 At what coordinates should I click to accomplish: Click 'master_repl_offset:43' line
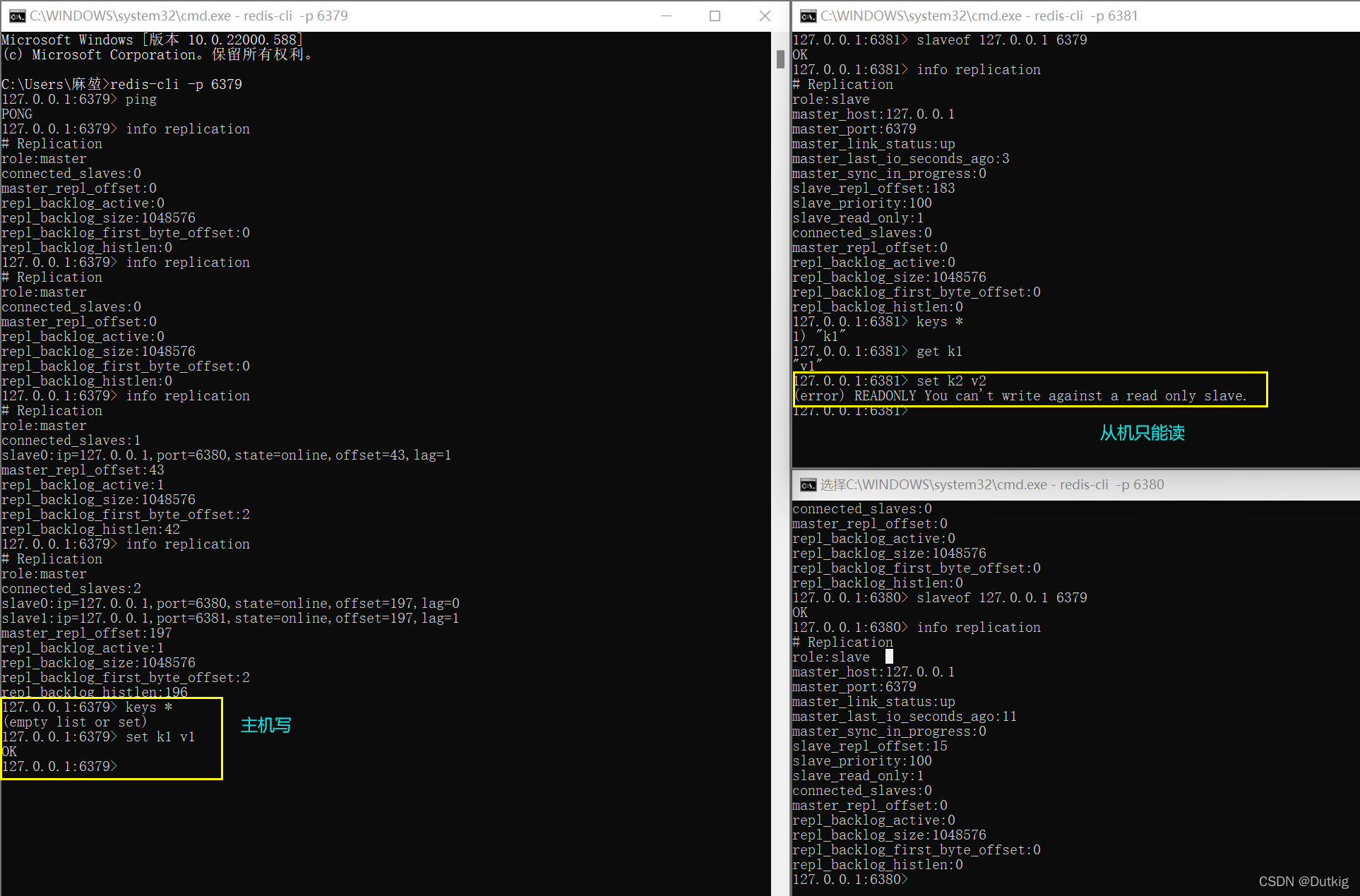pos(83,470)
